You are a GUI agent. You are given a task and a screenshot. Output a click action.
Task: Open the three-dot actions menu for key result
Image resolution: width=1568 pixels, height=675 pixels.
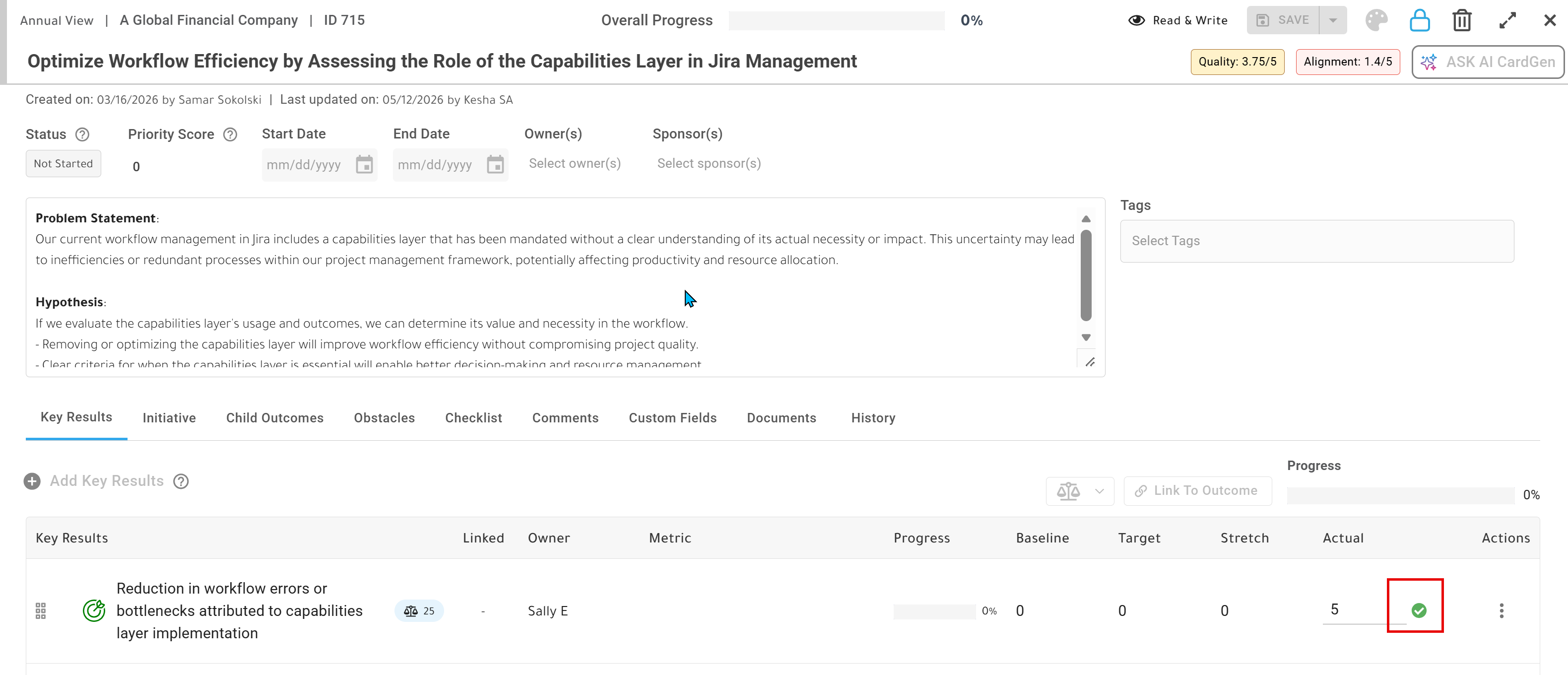[1501, 610]
